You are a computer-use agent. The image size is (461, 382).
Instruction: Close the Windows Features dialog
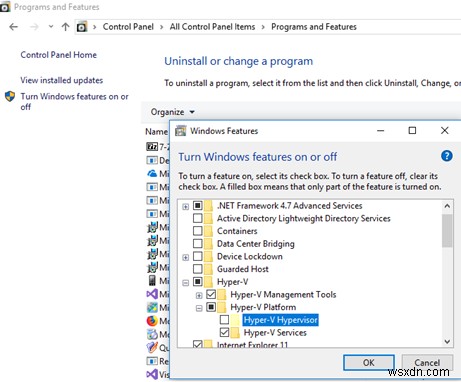click(444, 131)
